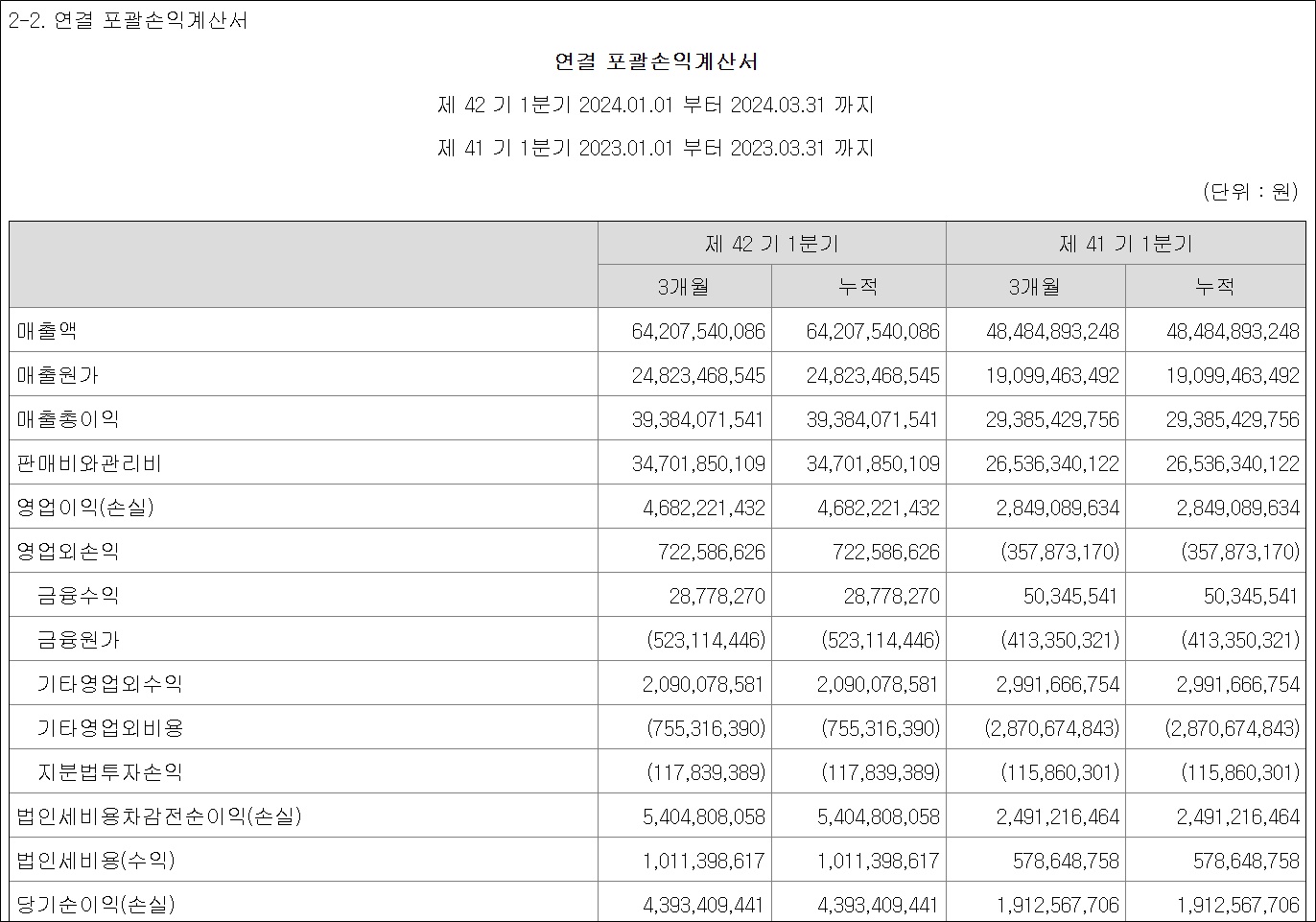The image size is (1316, 922).
Task: Select the 2024.01.01 부터 2024.03.31 period line
Action: click(656, 105)
